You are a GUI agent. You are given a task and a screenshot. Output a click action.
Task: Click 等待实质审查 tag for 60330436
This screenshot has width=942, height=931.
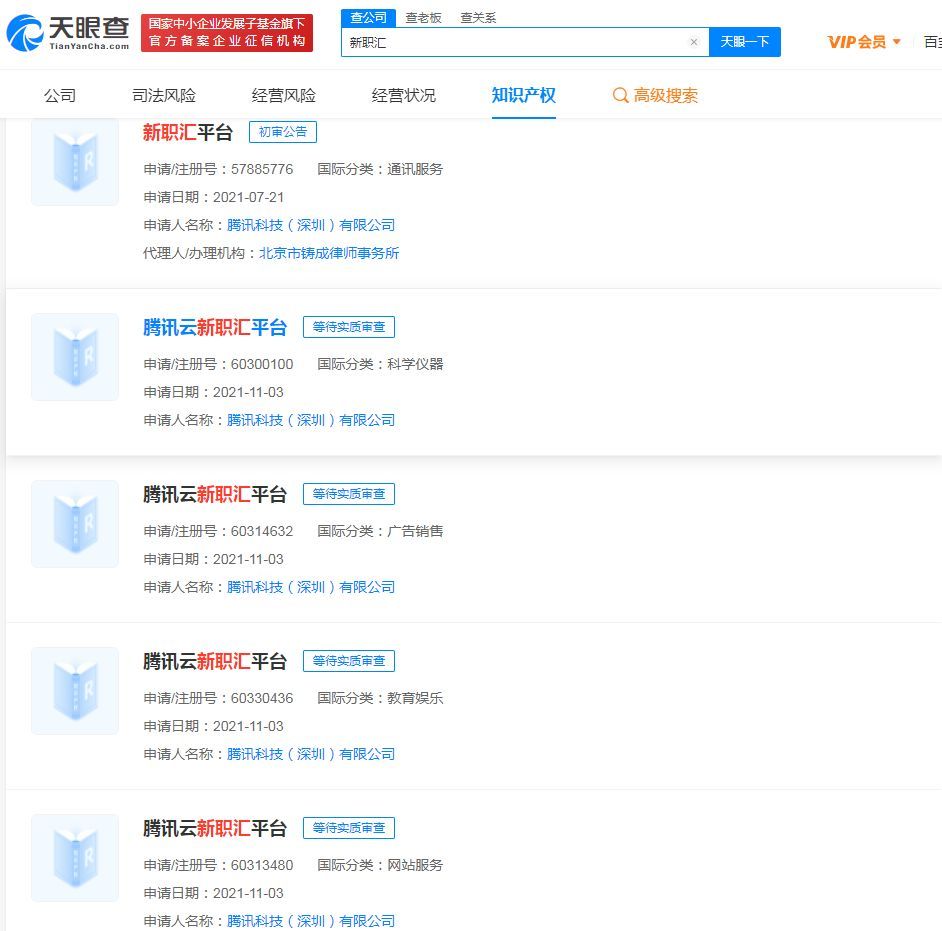(348, 661)
